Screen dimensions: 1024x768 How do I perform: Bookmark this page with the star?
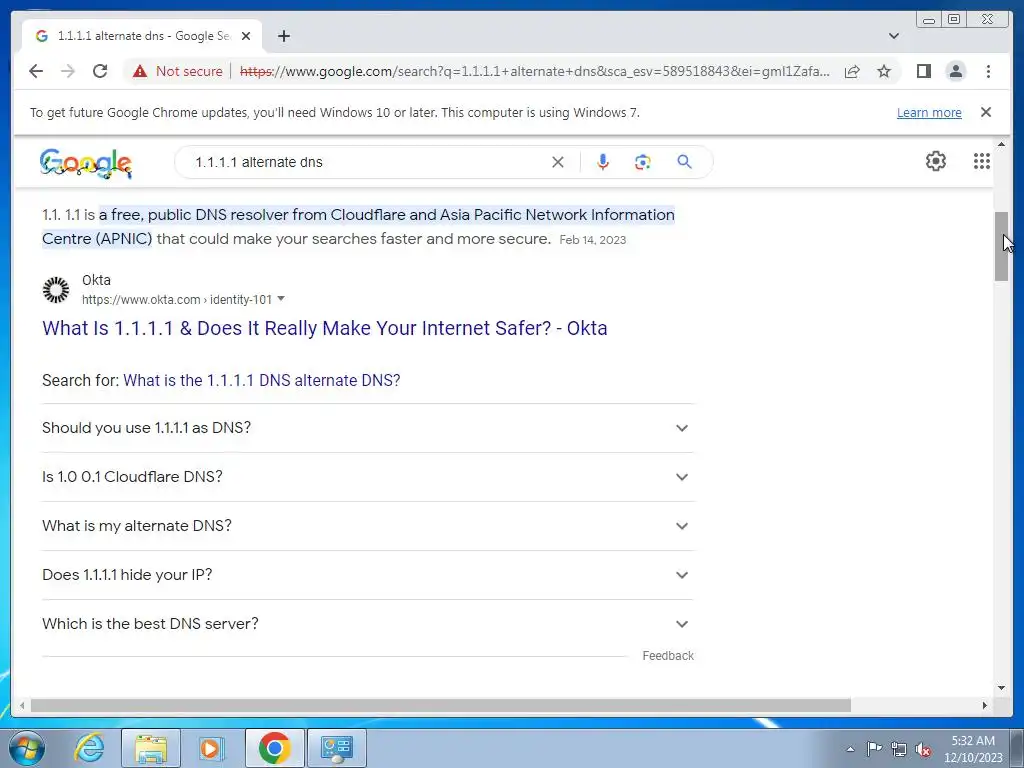pos(884,71)
